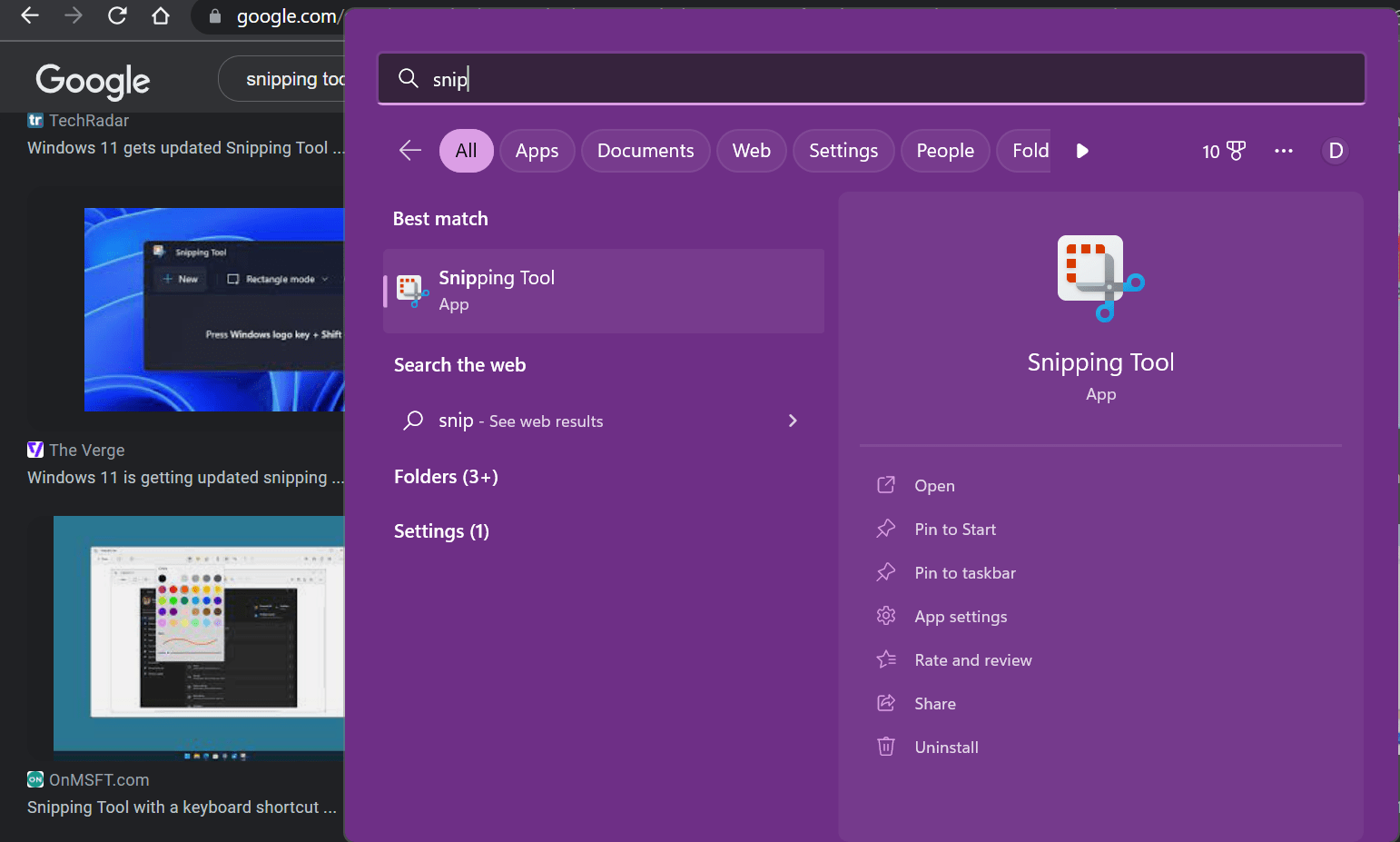
Task: Click the OnMSFT.com source name
Action: pyautogui.click(x=99, y=780)
